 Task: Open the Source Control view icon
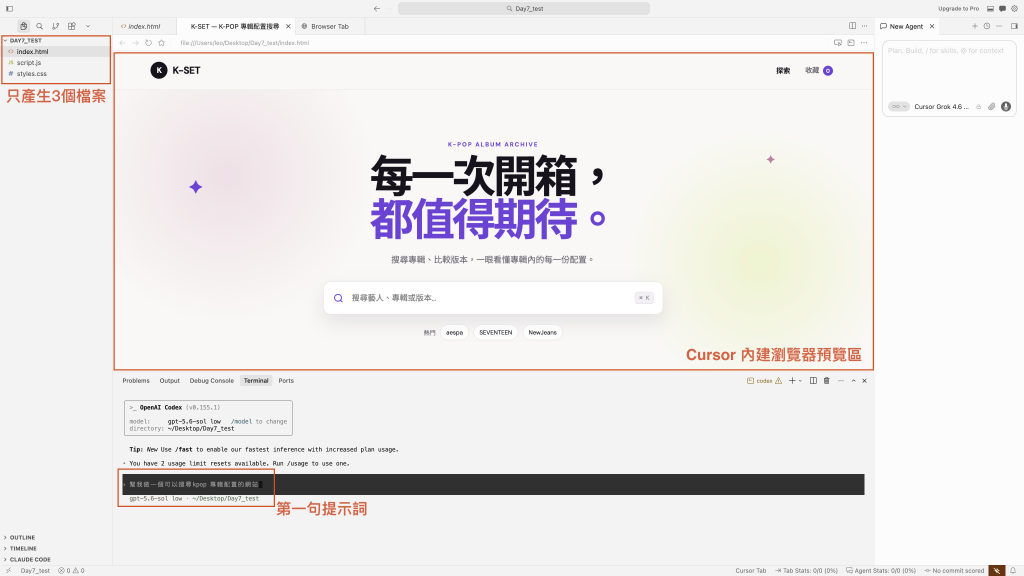56,26
